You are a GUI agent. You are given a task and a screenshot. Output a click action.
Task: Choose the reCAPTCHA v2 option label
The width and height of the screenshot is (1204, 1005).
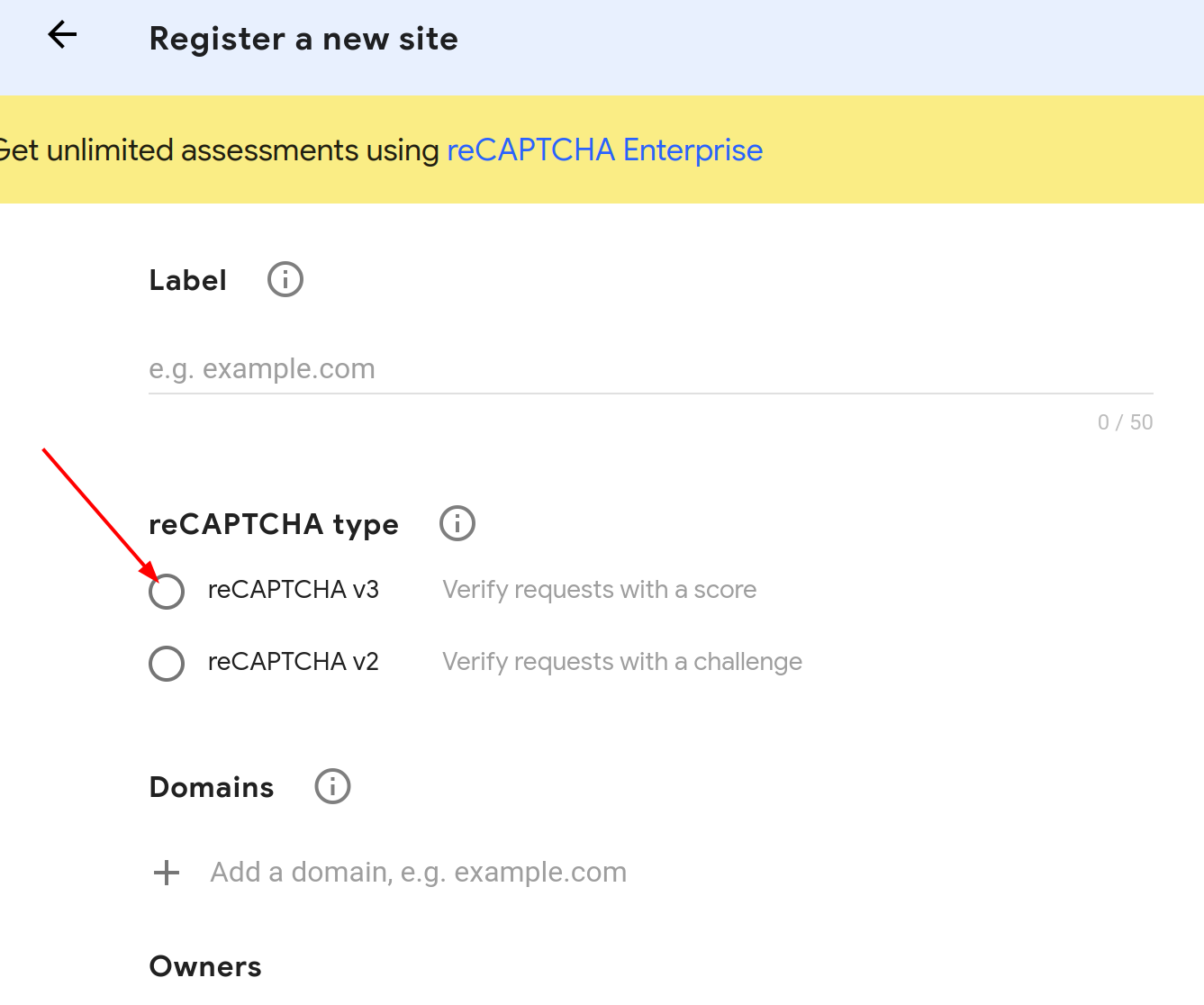[294, 662]
